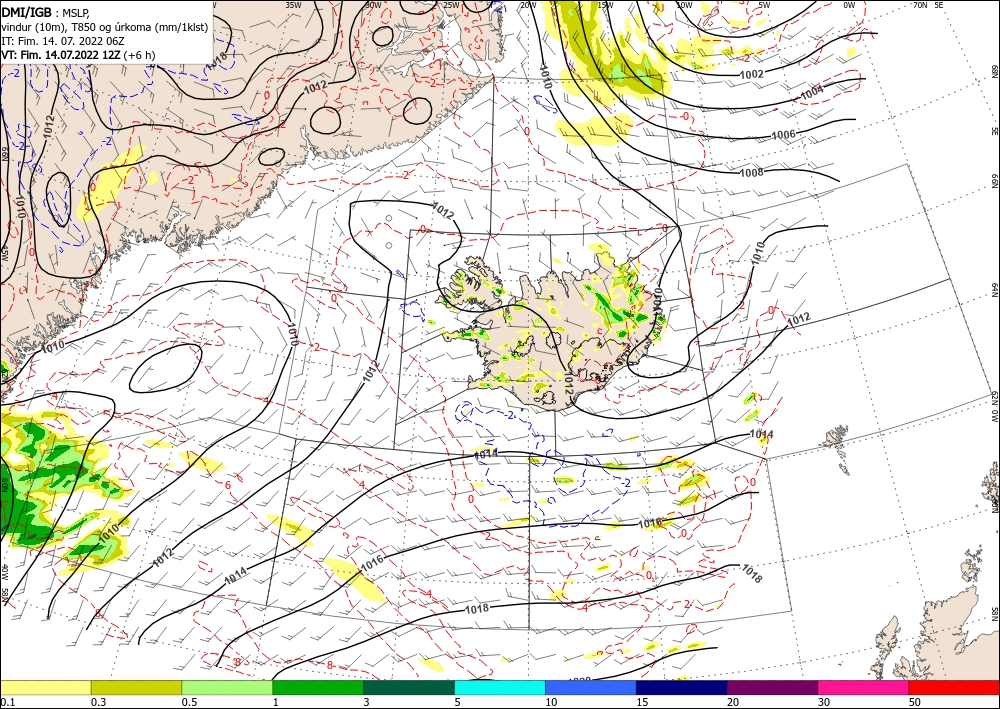The width and height of the screenshot is (1000, 709).
Task: Select the red 50+ legend swatch
Action: point(954,687)
